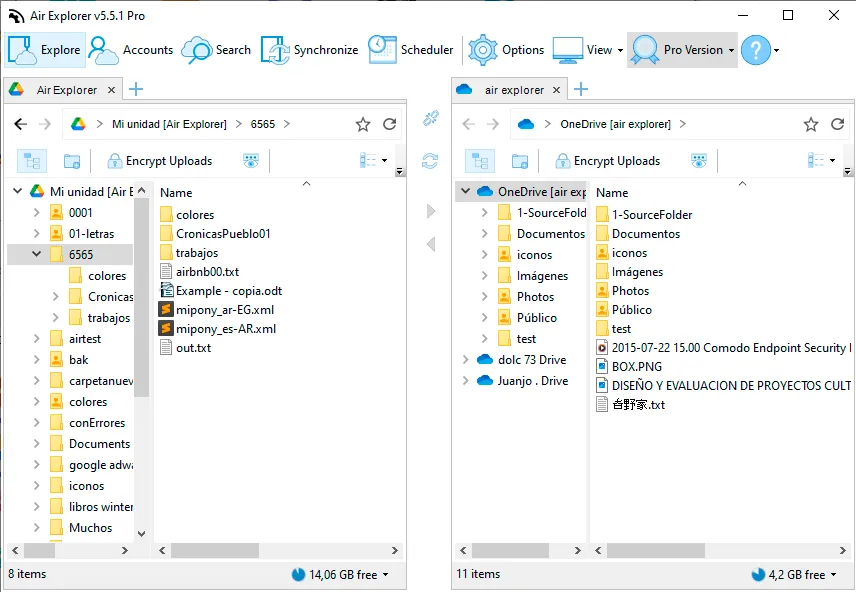The image size is (856, 592).
Task: Go forward in left pane navigation
Action: click(x=45, y=124)
